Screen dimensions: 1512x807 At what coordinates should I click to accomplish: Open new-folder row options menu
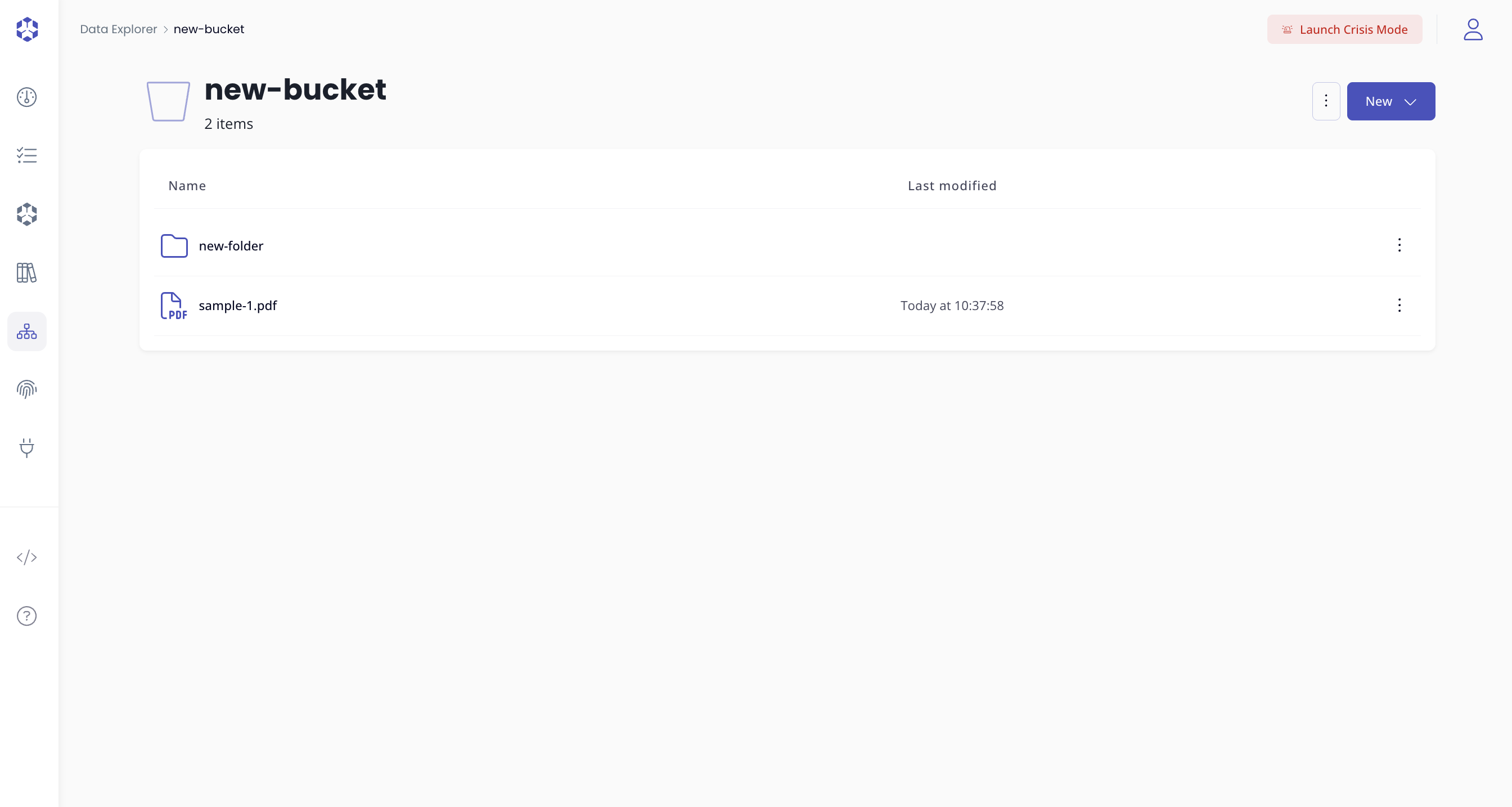tap(1399, 245)
